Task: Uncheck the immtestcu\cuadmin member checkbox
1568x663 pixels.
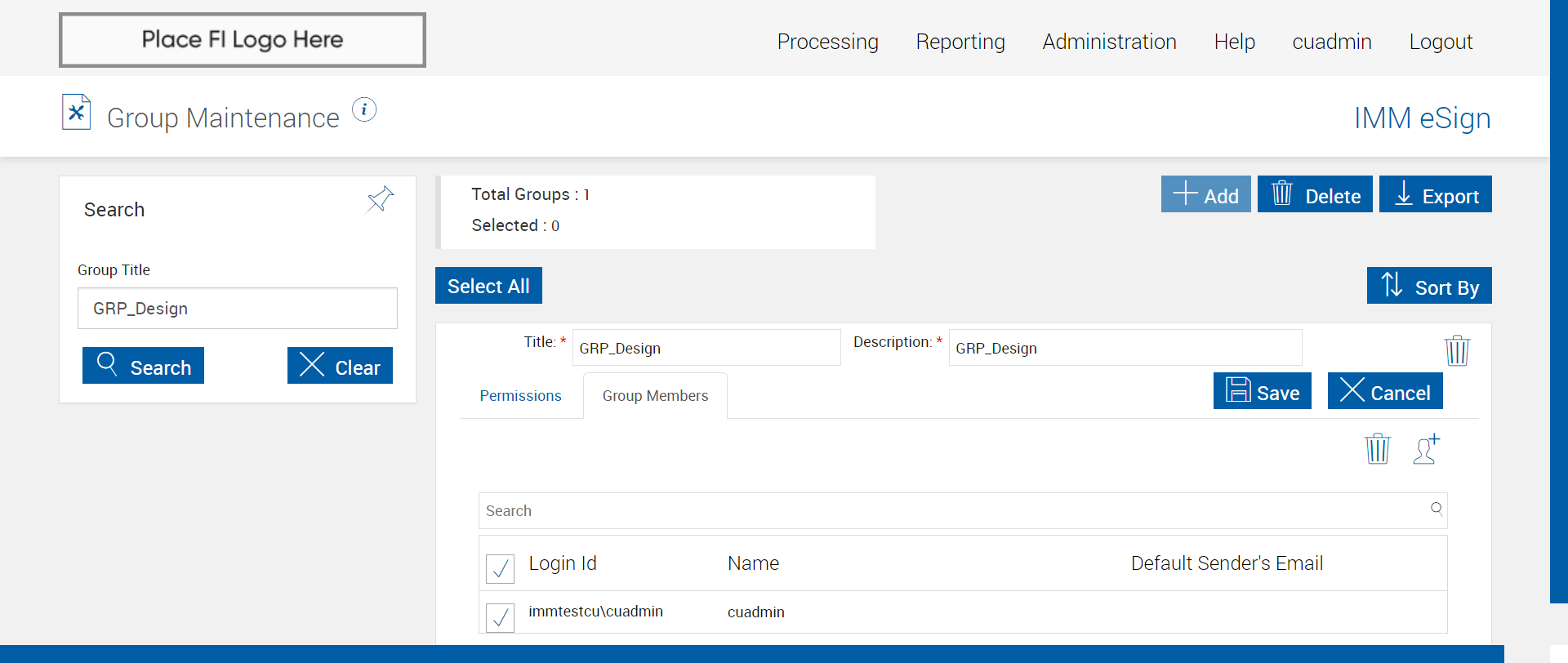Action: point(500,617)
